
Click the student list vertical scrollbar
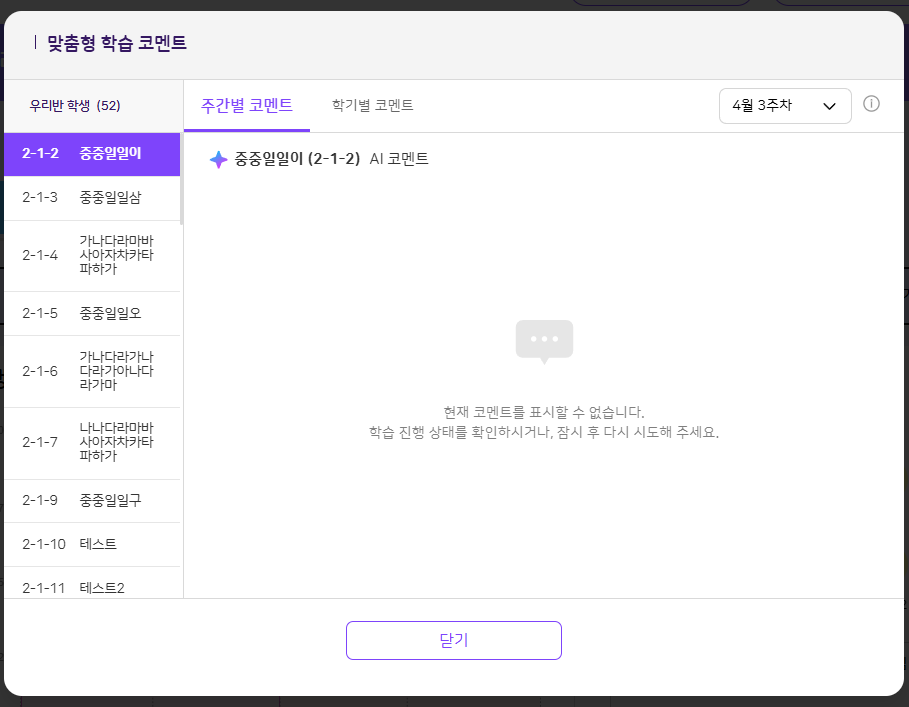tap(181, 180)
